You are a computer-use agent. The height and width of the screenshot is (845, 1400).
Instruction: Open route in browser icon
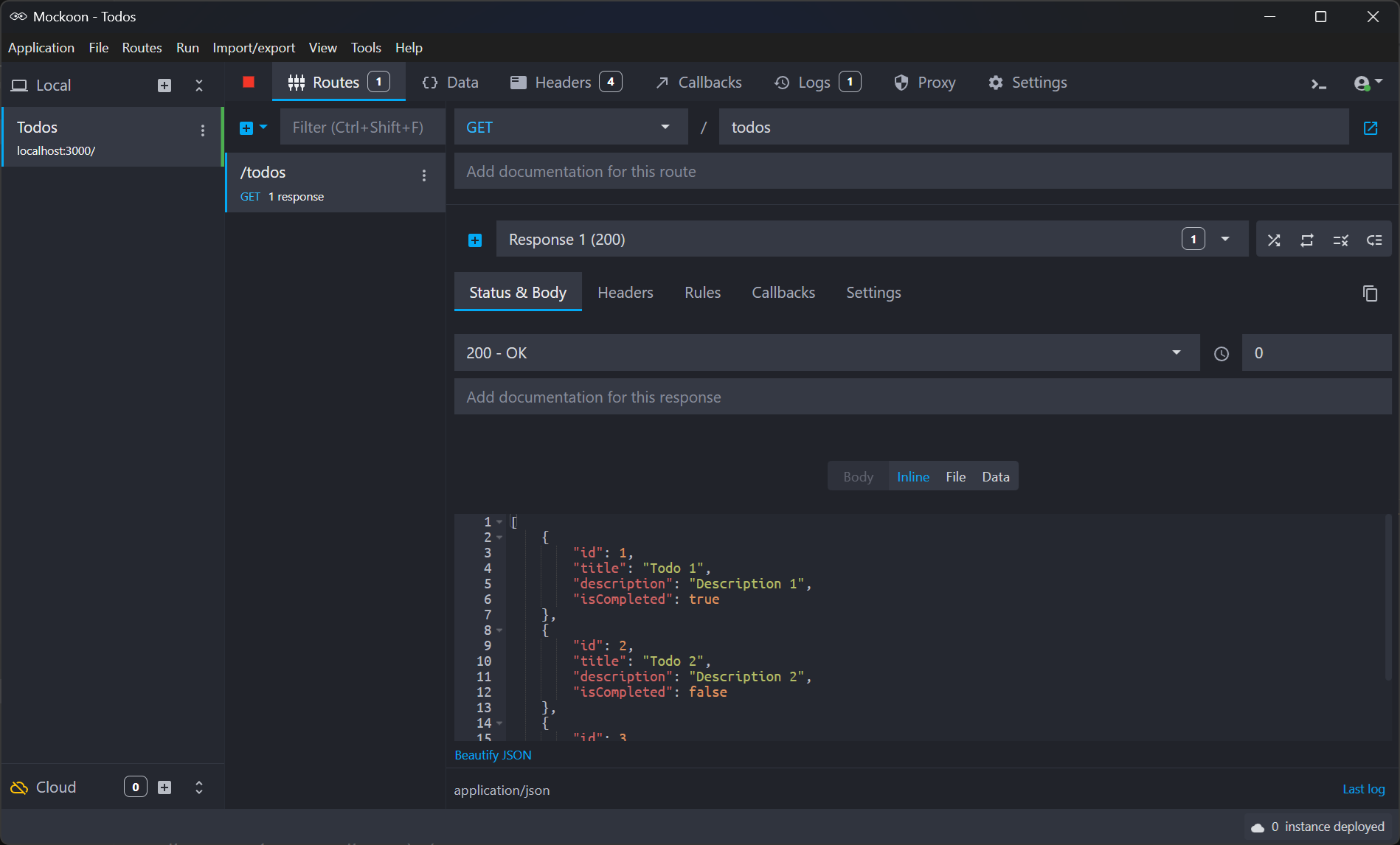1370,128
